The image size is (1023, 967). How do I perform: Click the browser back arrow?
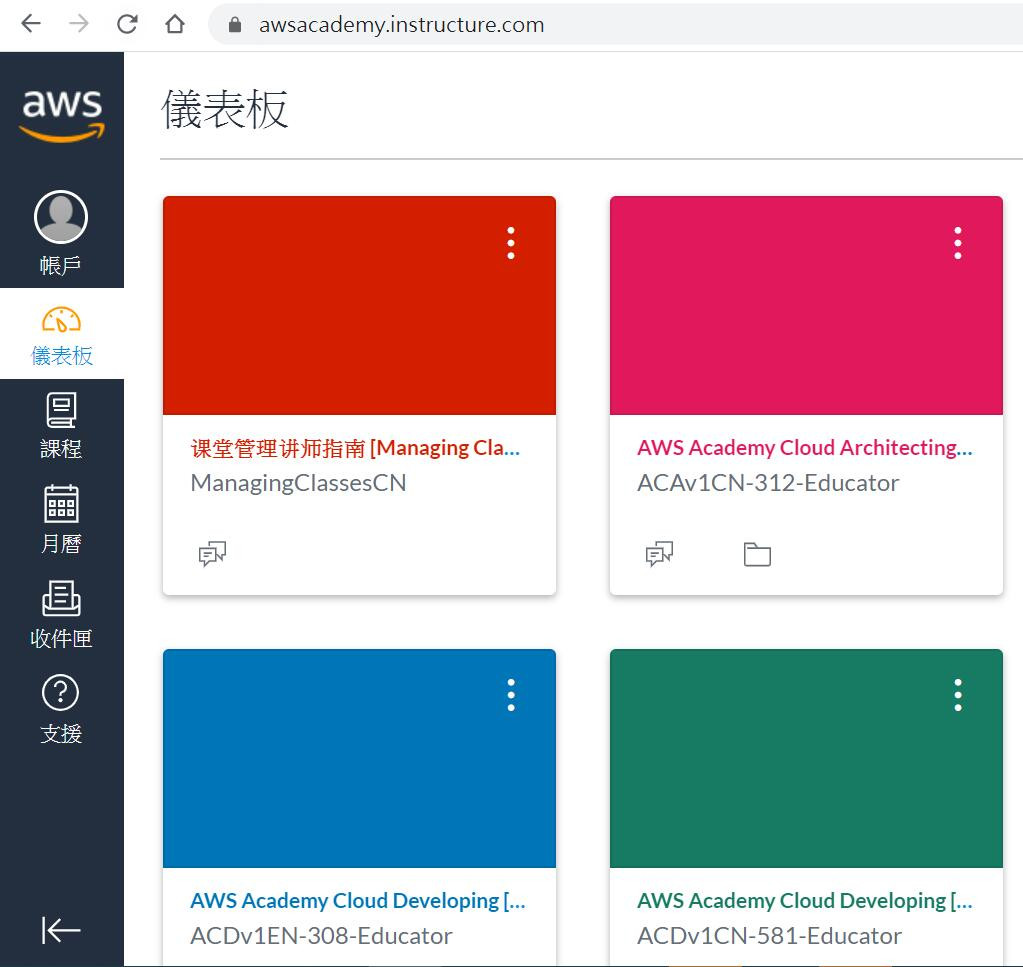tap(31, 24)
